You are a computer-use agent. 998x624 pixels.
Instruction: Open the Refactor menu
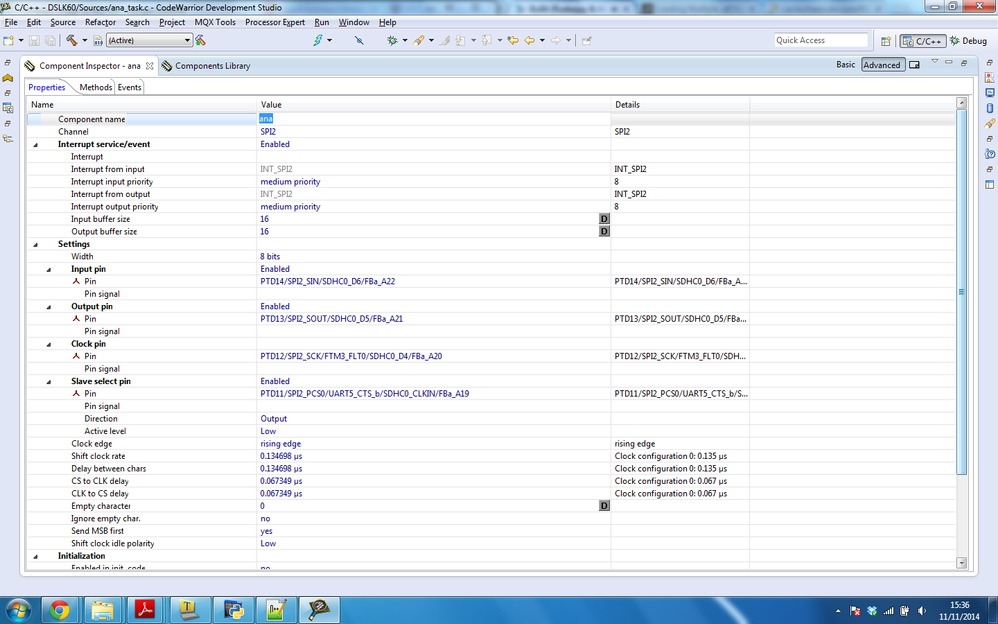point(101,22)
